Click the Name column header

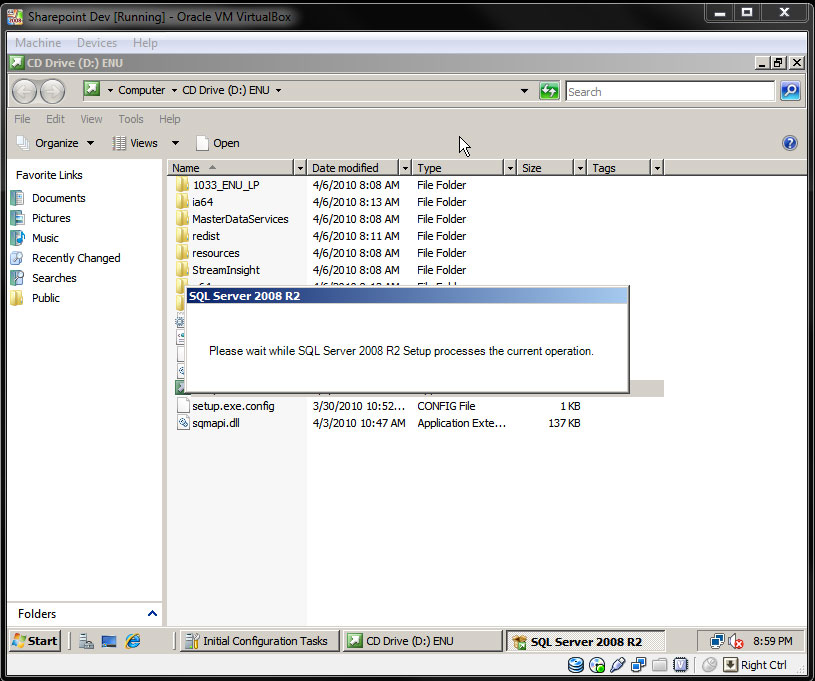pyautogui.click(x=231, y=168)
